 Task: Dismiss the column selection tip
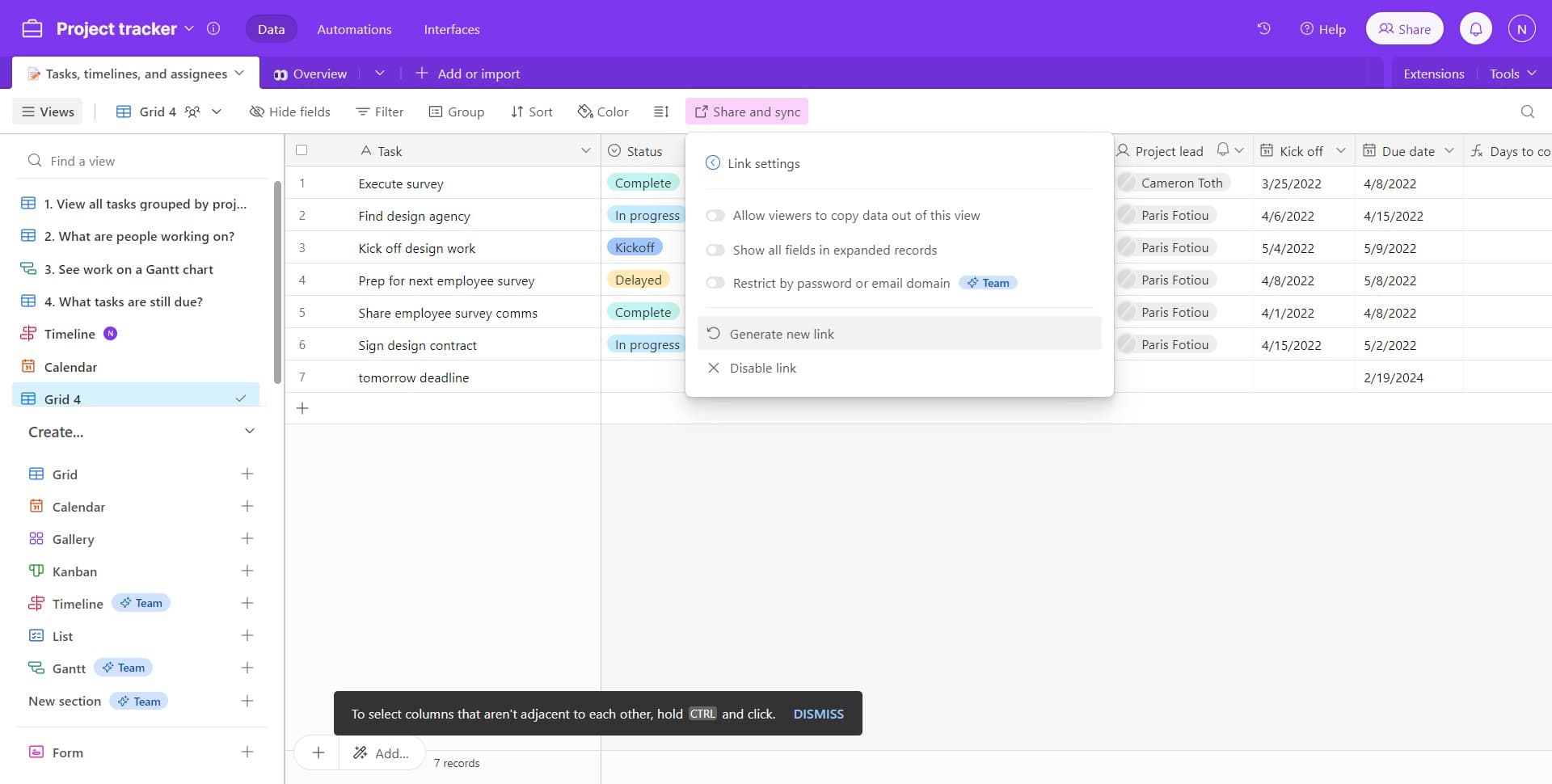pos(818,714)
